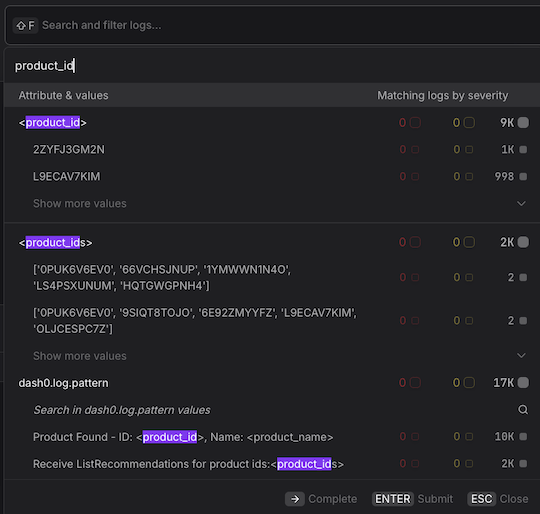The width and height of the screenshot is (540, 514).
Task: Click Show more values under <product_id>
Action: [x=80, y=203]
